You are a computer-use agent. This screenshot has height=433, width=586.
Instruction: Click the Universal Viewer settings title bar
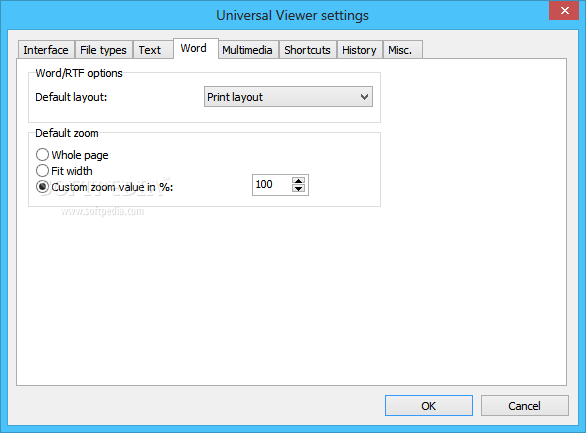coord(292,15)
